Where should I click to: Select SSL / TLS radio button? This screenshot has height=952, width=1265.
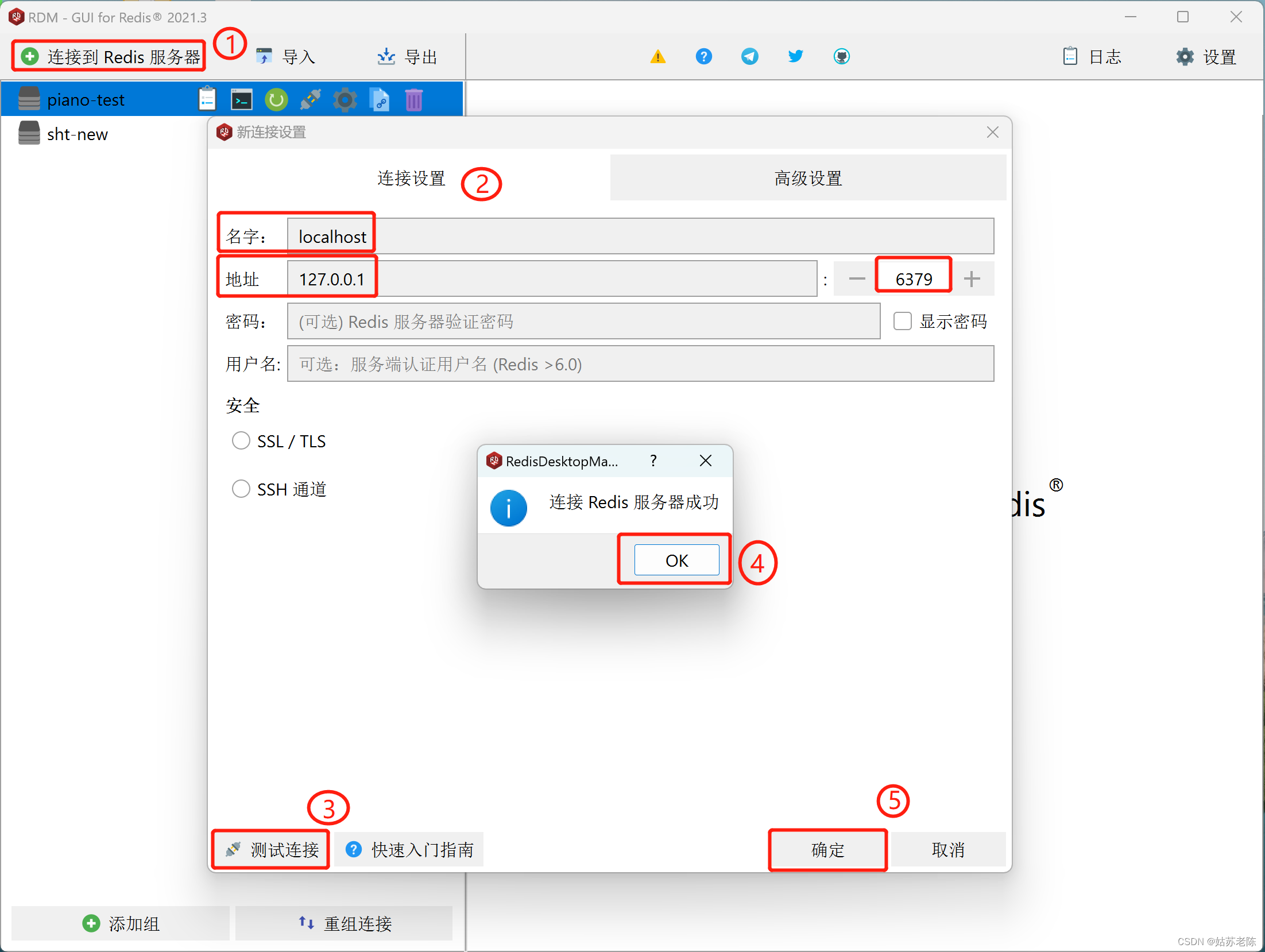pos(241,441)
